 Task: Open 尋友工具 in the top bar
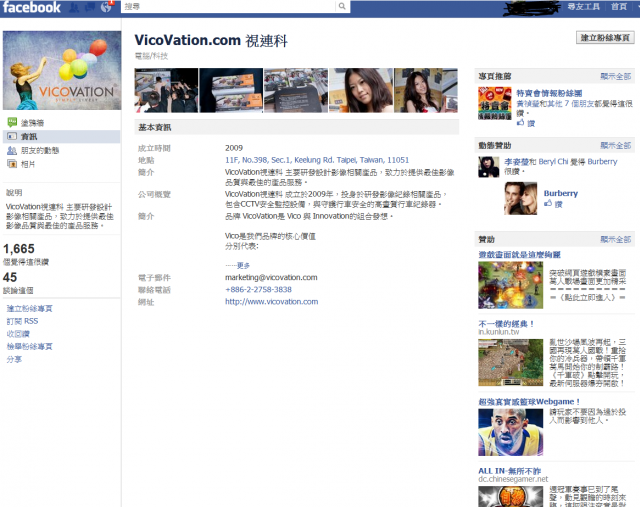(584, 7)
